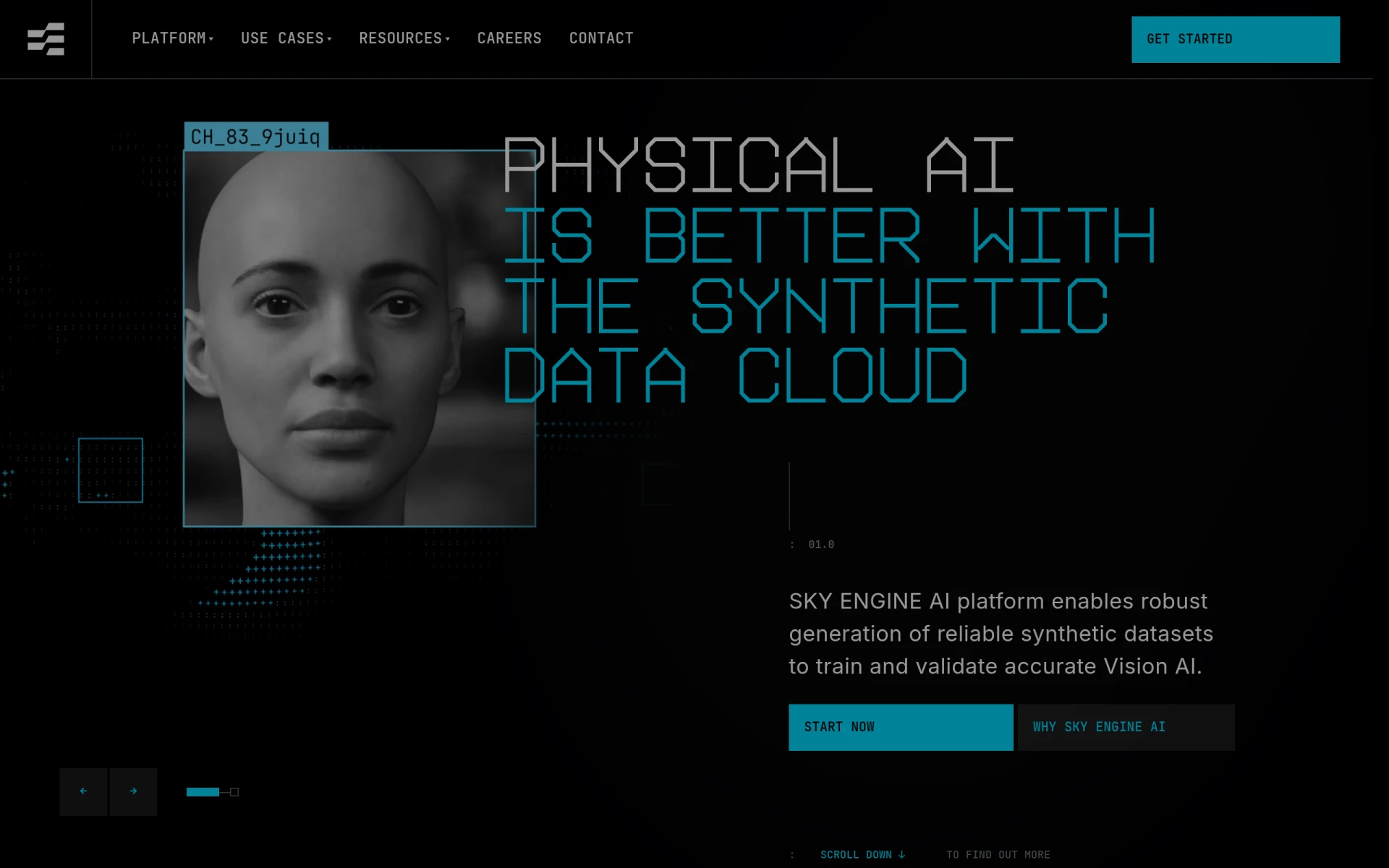Screen dimensions: 1389x868
Task: Expand the Platform dropdown menu
Action: click(x=172, y=38)
